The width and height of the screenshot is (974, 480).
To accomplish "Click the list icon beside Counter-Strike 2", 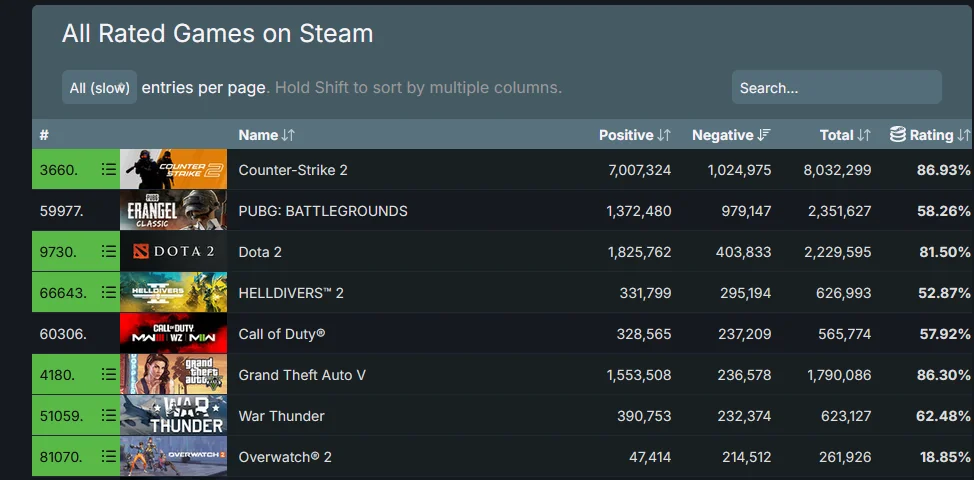I will [x=109, y=170].
